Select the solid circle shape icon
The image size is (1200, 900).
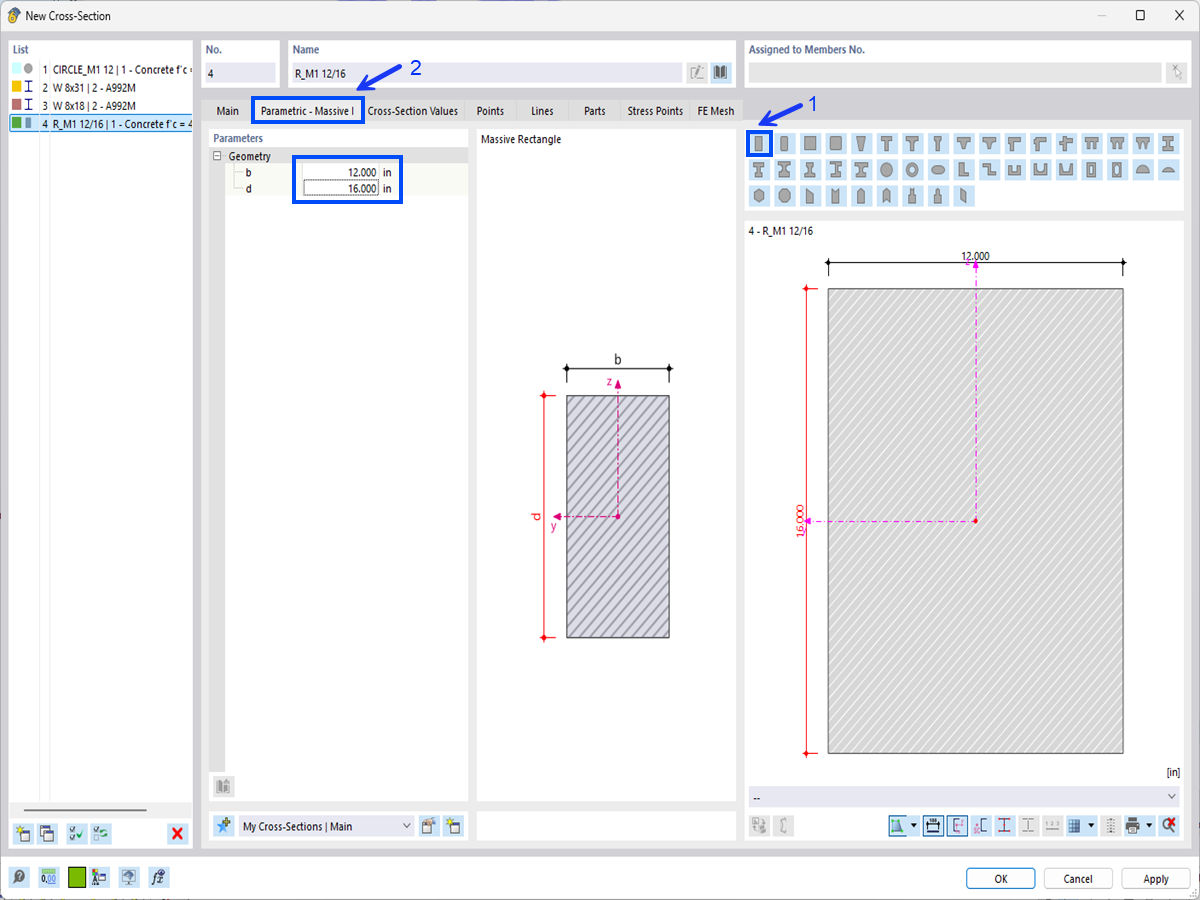887,170
